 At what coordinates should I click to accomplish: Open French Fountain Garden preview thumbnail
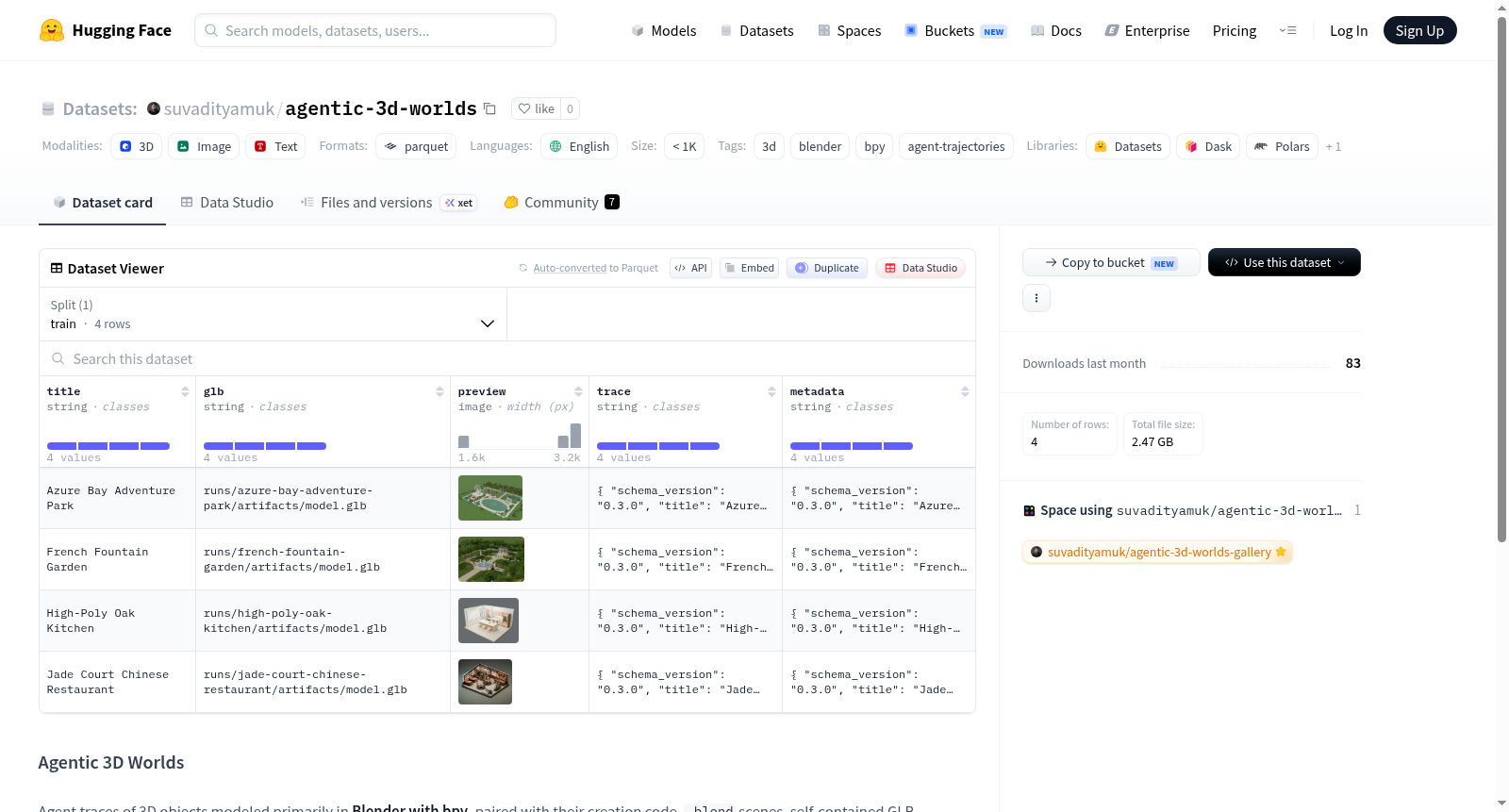(491, 559)
